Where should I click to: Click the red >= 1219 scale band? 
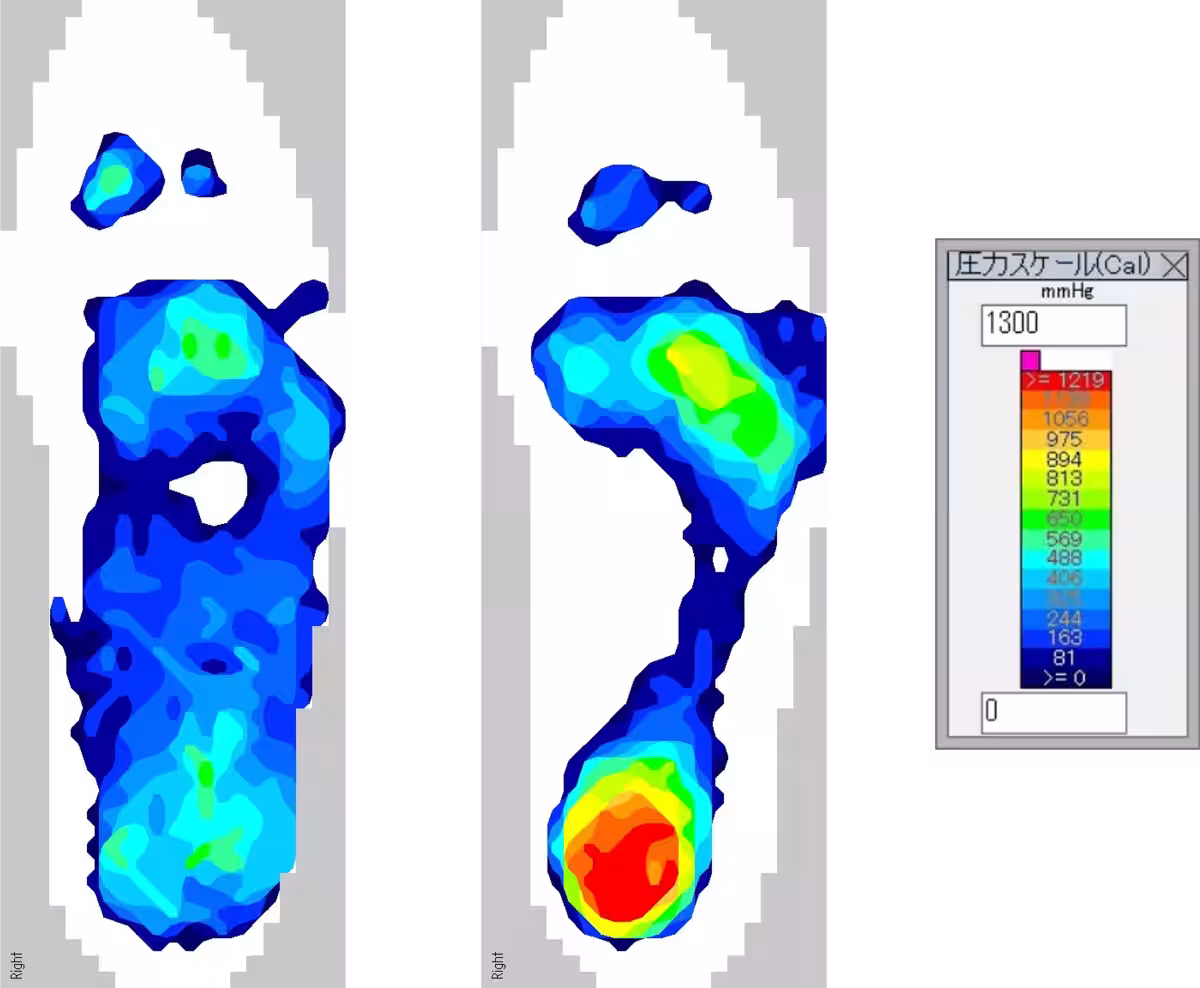[x=1065, y=380]
